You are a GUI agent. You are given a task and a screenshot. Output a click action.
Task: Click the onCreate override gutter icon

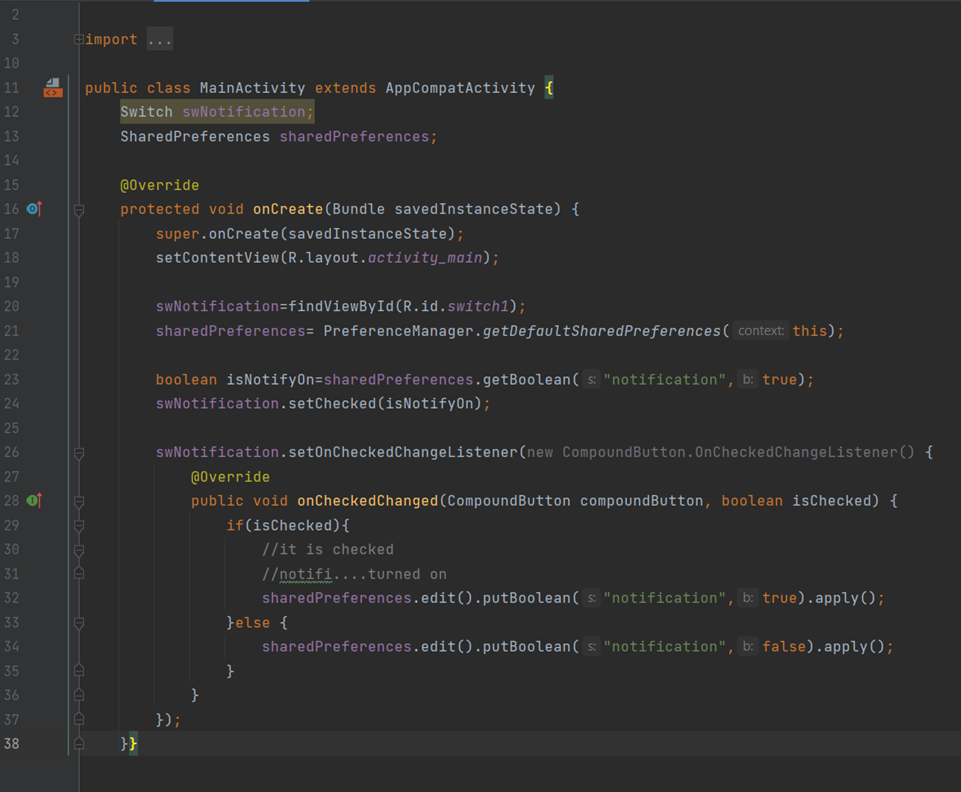tap(34, 209)
